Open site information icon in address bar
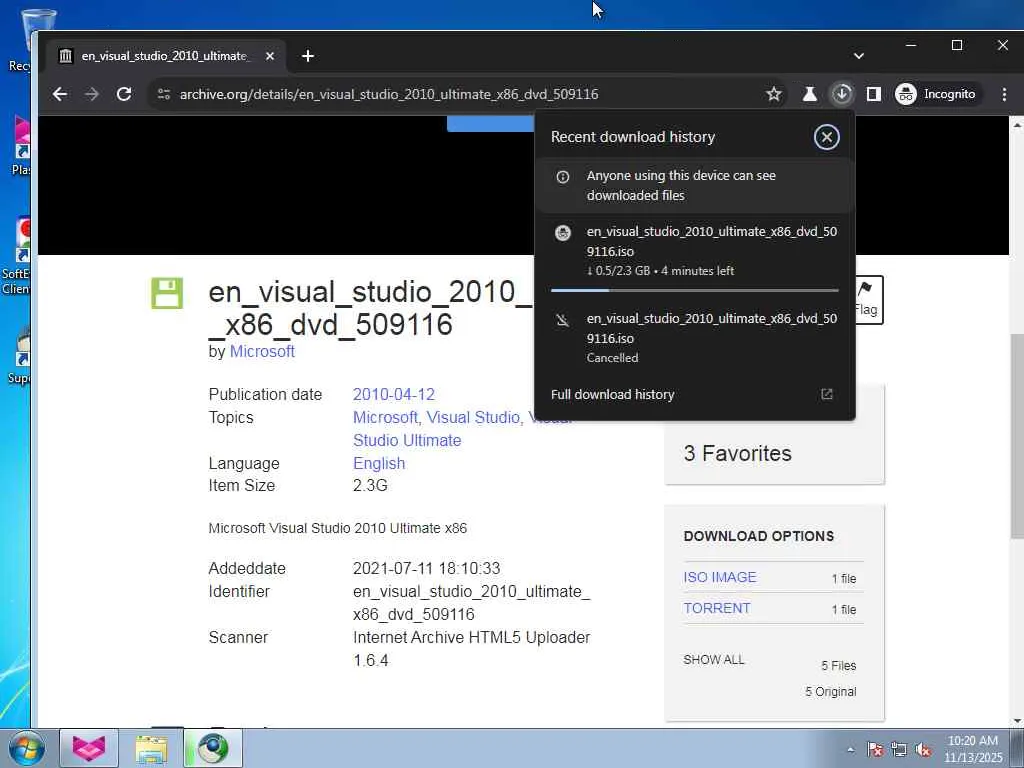 click(x=164, y=94)
